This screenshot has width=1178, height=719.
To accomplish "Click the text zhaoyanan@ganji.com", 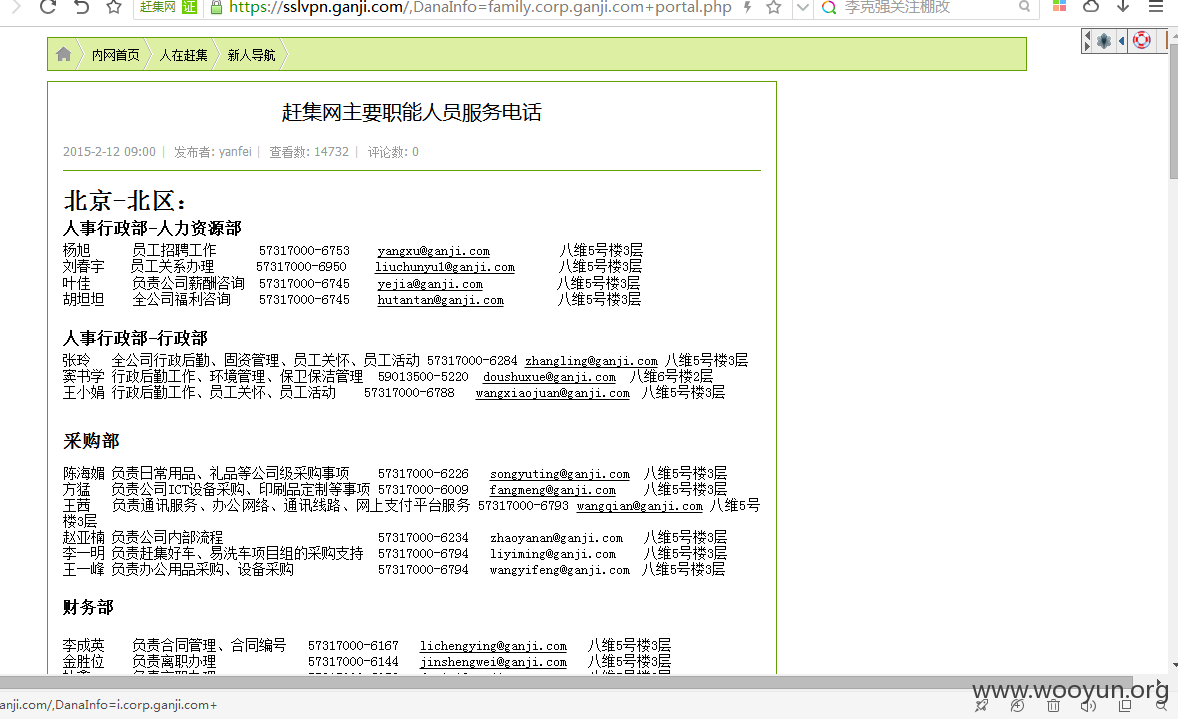I will coord(556,537).
